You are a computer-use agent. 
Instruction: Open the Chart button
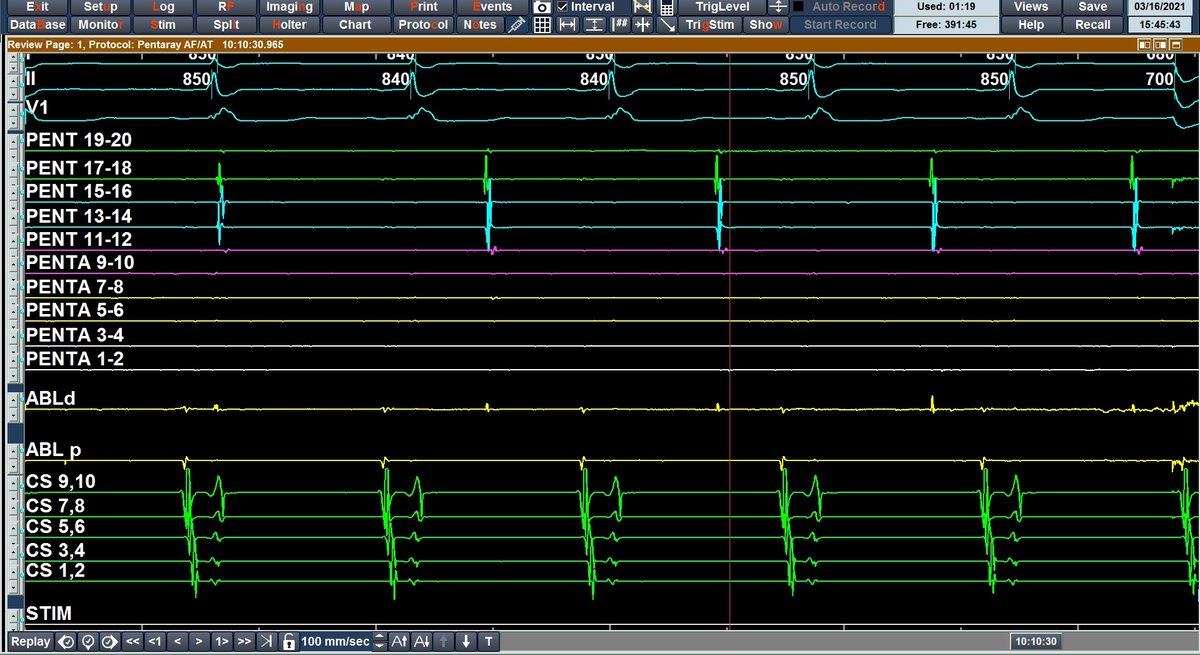point(355,25)
